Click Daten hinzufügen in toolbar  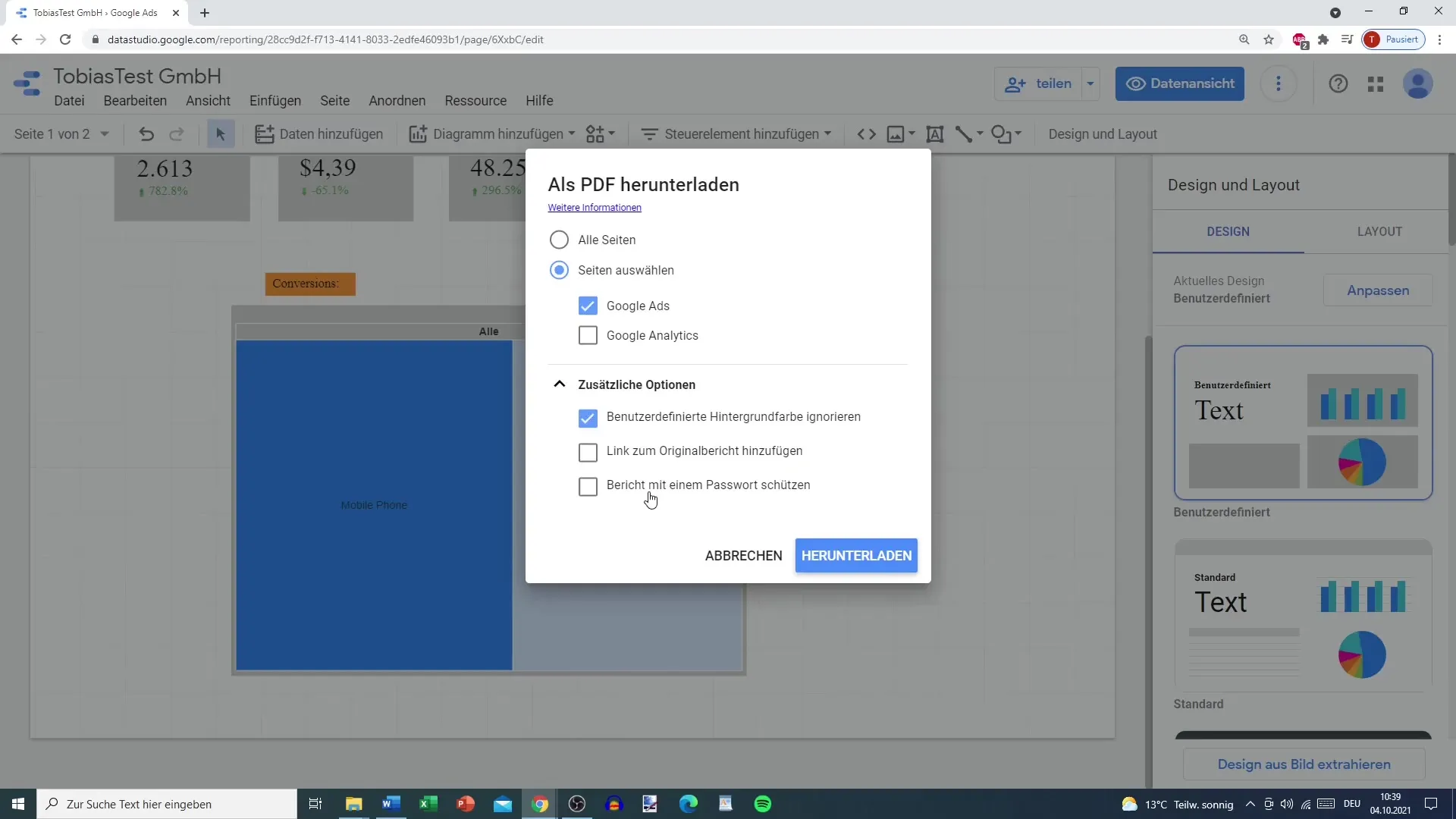tap(319, 134)
